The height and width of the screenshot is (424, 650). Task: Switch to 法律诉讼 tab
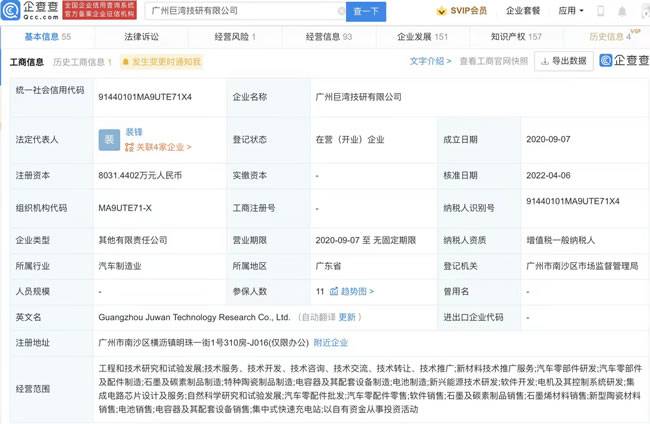(140, 36)
